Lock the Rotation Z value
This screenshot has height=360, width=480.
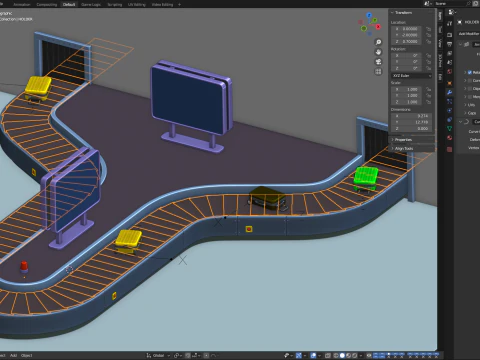pos(429,68)
